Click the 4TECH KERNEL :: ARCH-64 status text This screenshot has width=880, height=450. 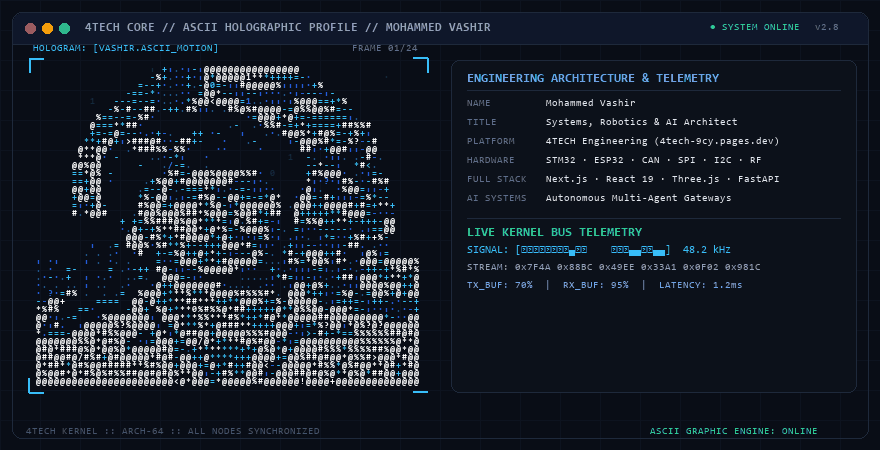tap(173, 431)
